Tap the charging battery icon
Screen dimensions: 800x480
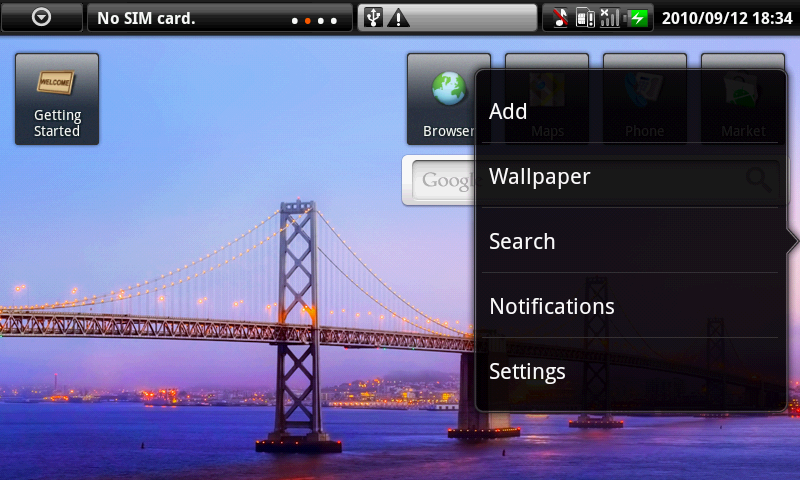click(x=637, y=18)
